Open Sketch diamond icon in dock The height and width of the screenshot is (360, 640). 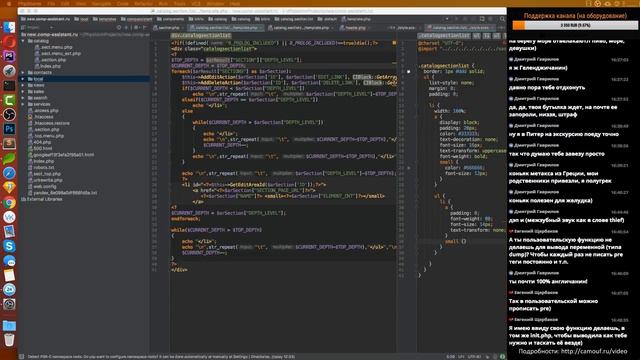point(9,187)
